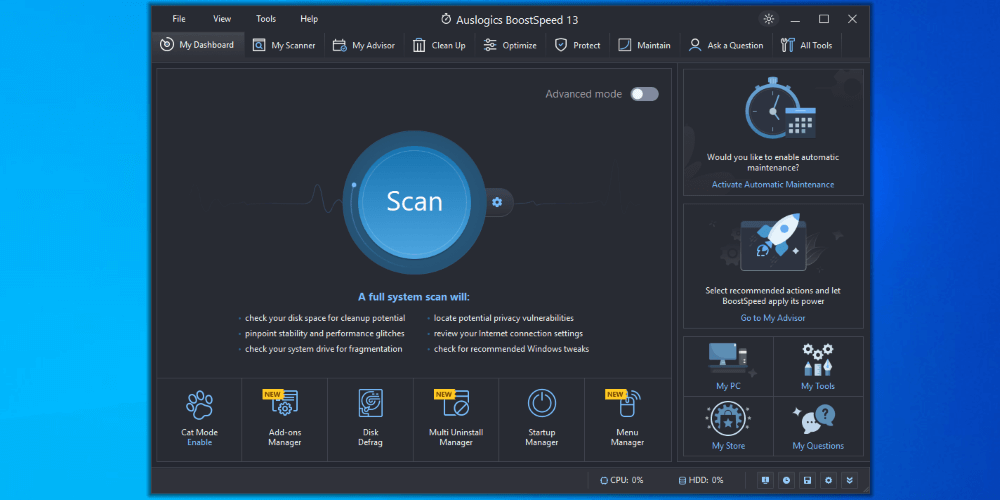
Task: Maximize the BoostSpeed window
Action: tap(824, 19)
